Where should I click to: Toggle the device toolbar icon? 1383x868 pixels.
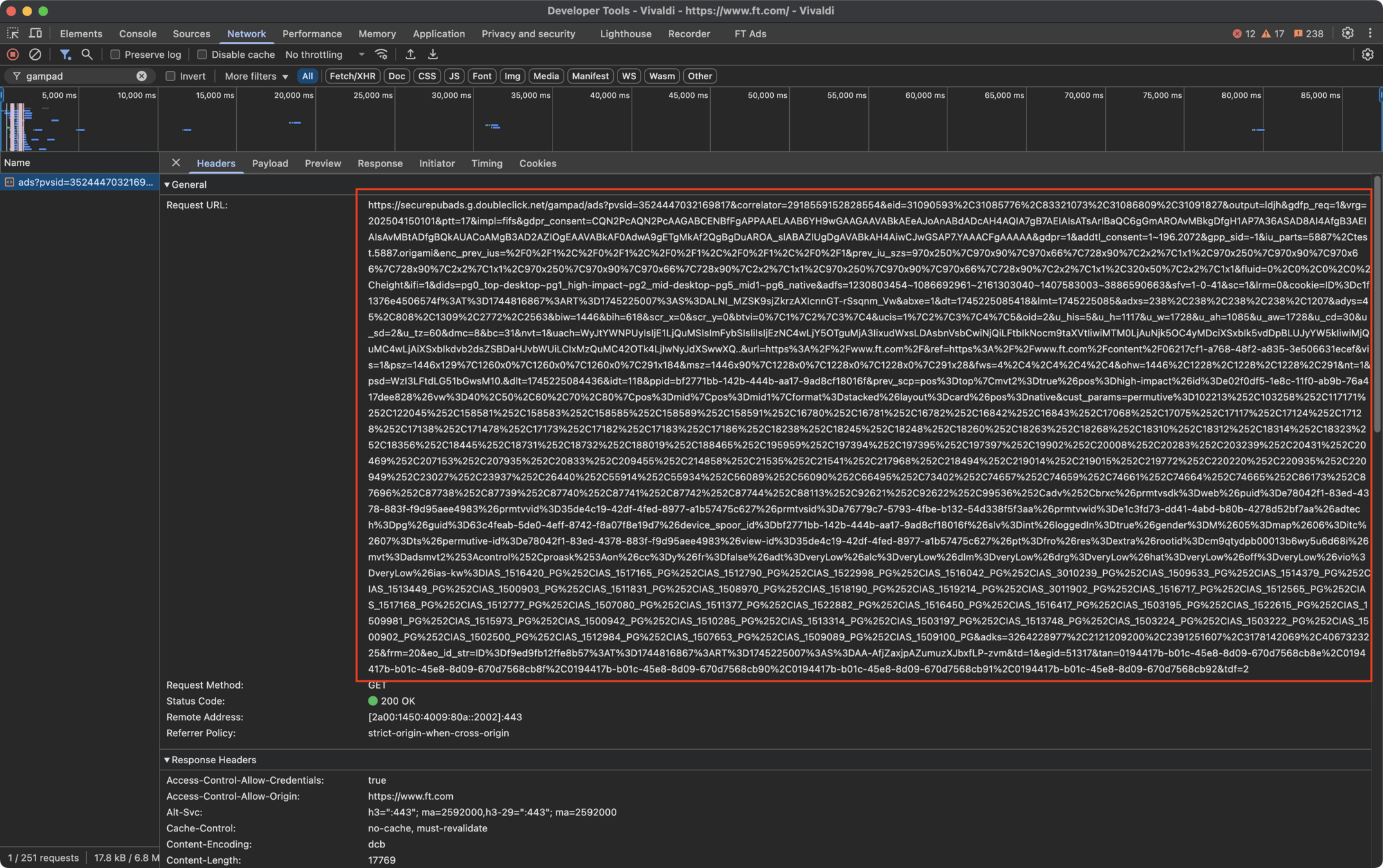pyautogui.click(x=35, y=33)
